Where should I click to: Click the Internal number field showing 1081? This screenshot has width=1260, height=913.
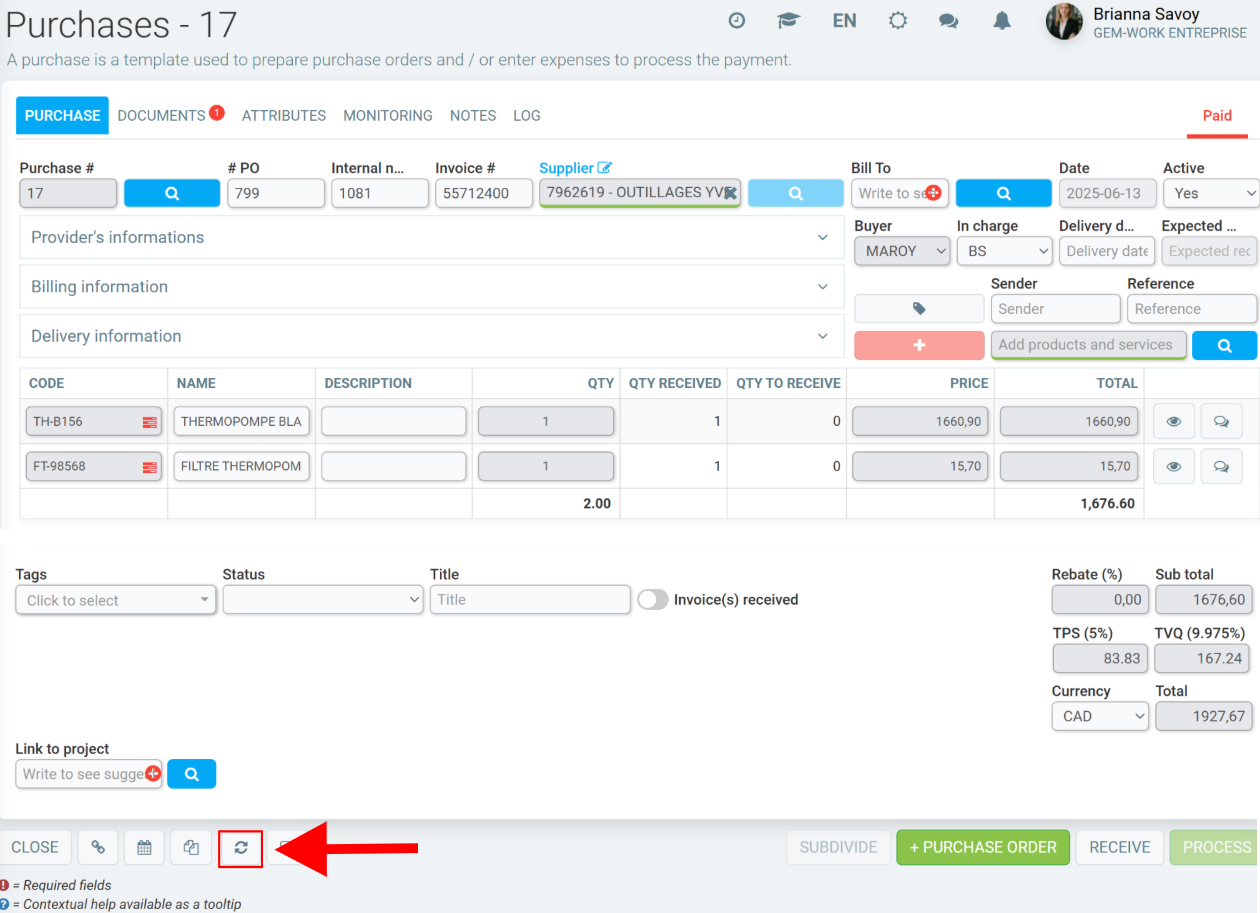tap(380, 193)
